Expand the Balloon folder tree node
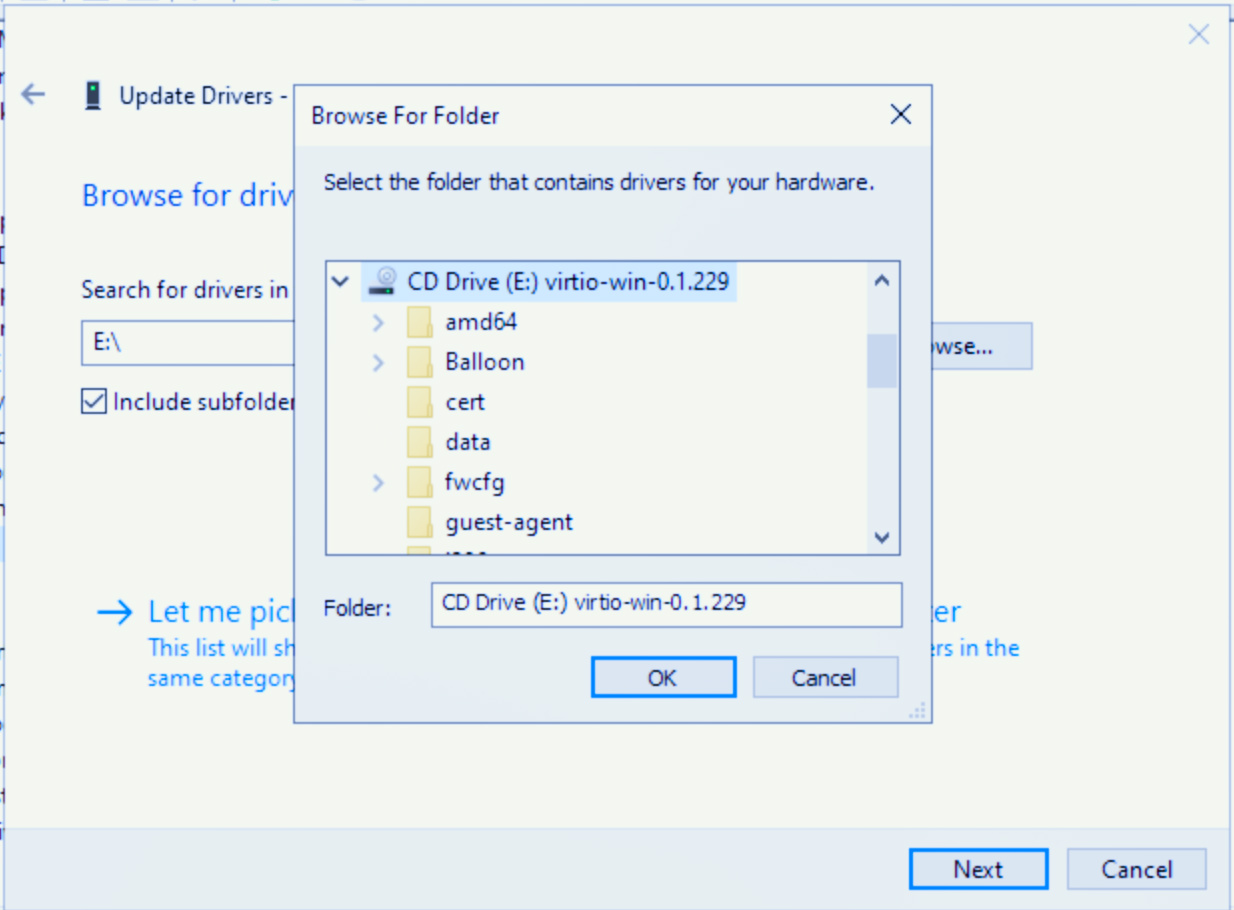The width and height of the screenshot is (1234, 910). [x=378, y=362]
